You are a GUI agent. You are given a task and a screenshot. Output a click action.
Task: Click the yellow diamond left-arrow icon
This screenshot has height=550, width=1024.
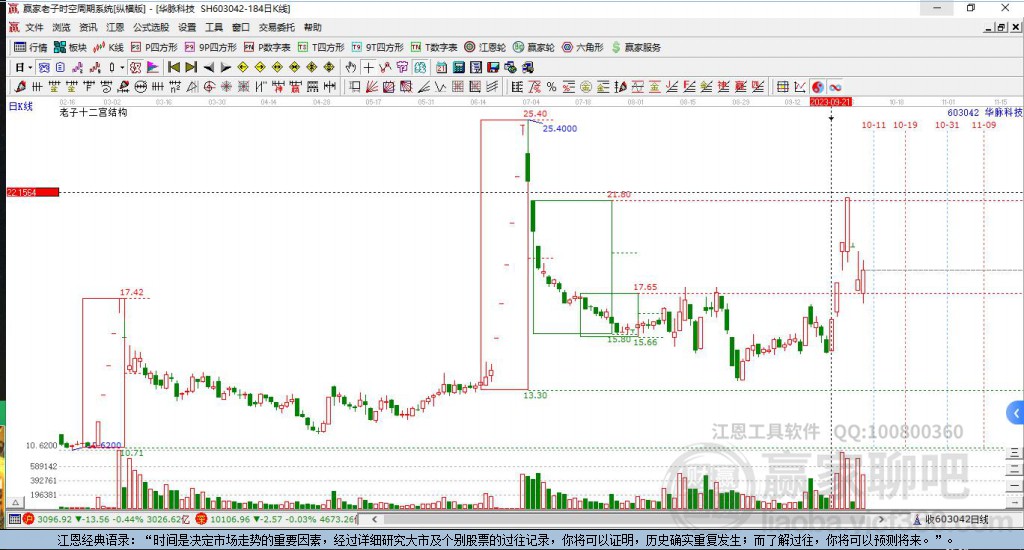tap(243, 67)
